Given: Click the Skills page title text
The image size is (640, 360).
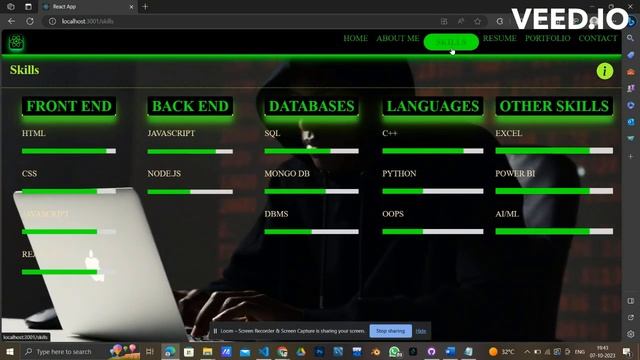Looking at the screenshot, I should (24, 70).
